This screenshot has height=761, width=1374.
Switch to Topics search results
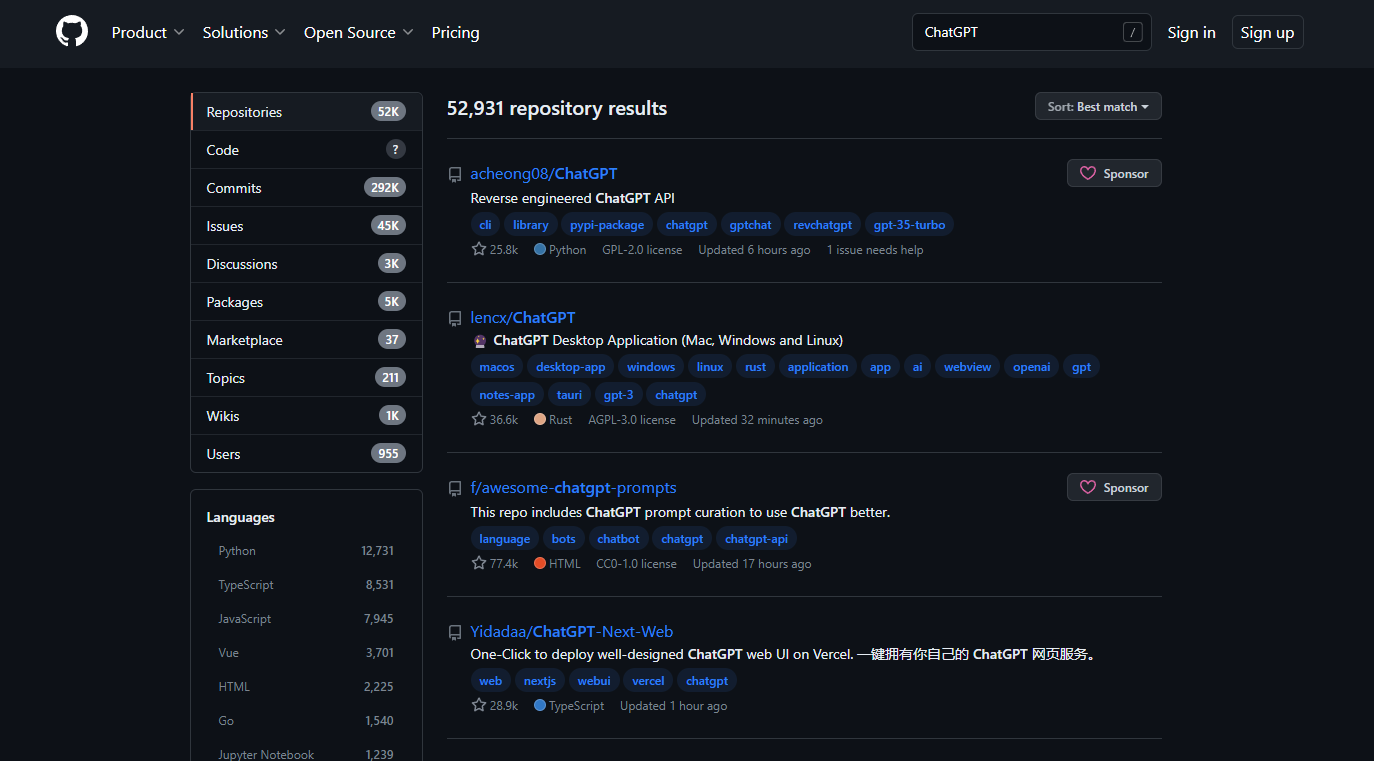[x=306, y=378]
